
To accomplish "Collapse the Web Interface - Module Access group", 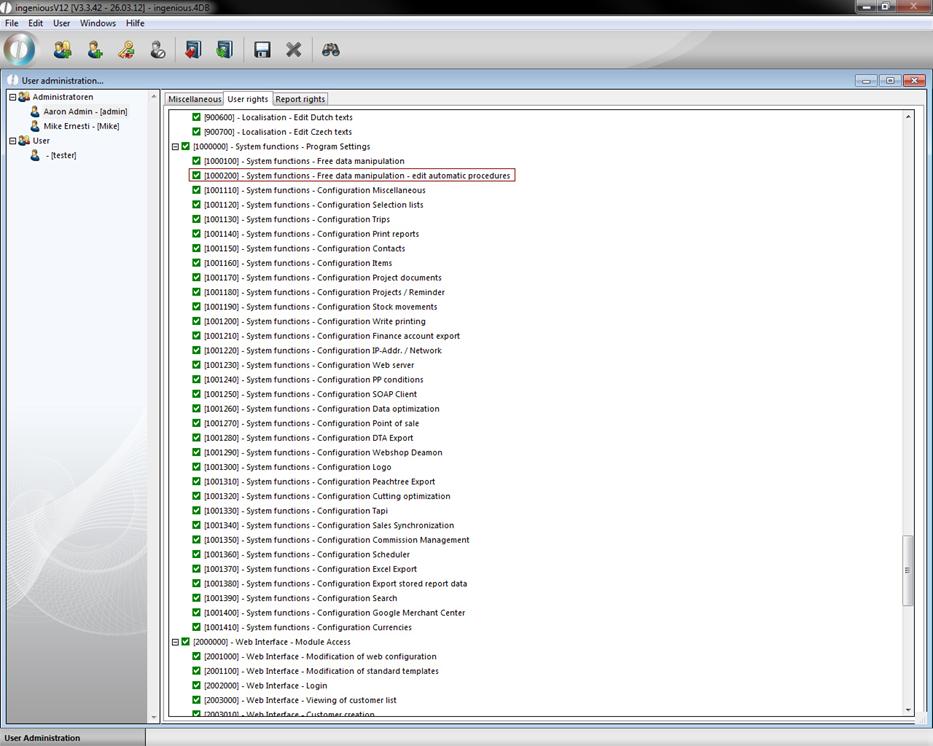I will pos(175,642).
